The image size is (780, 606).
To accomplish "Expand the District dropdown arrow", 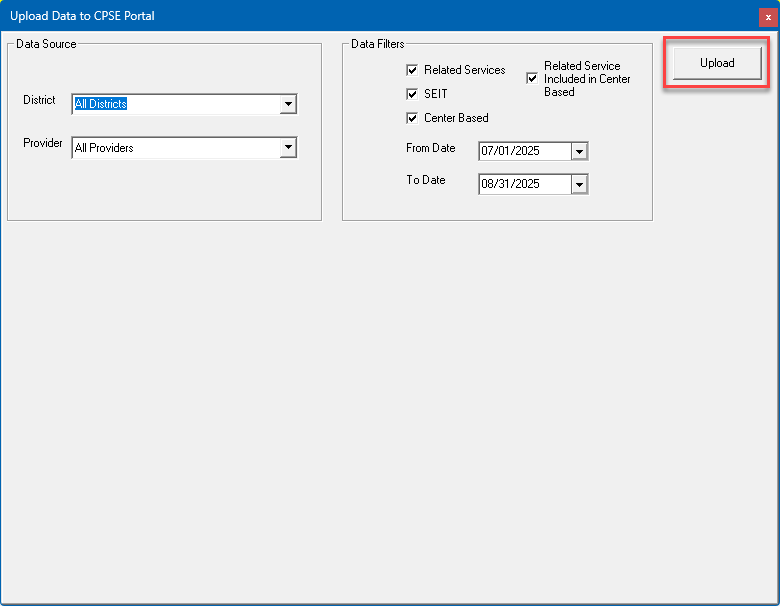I will coord(288,104).
